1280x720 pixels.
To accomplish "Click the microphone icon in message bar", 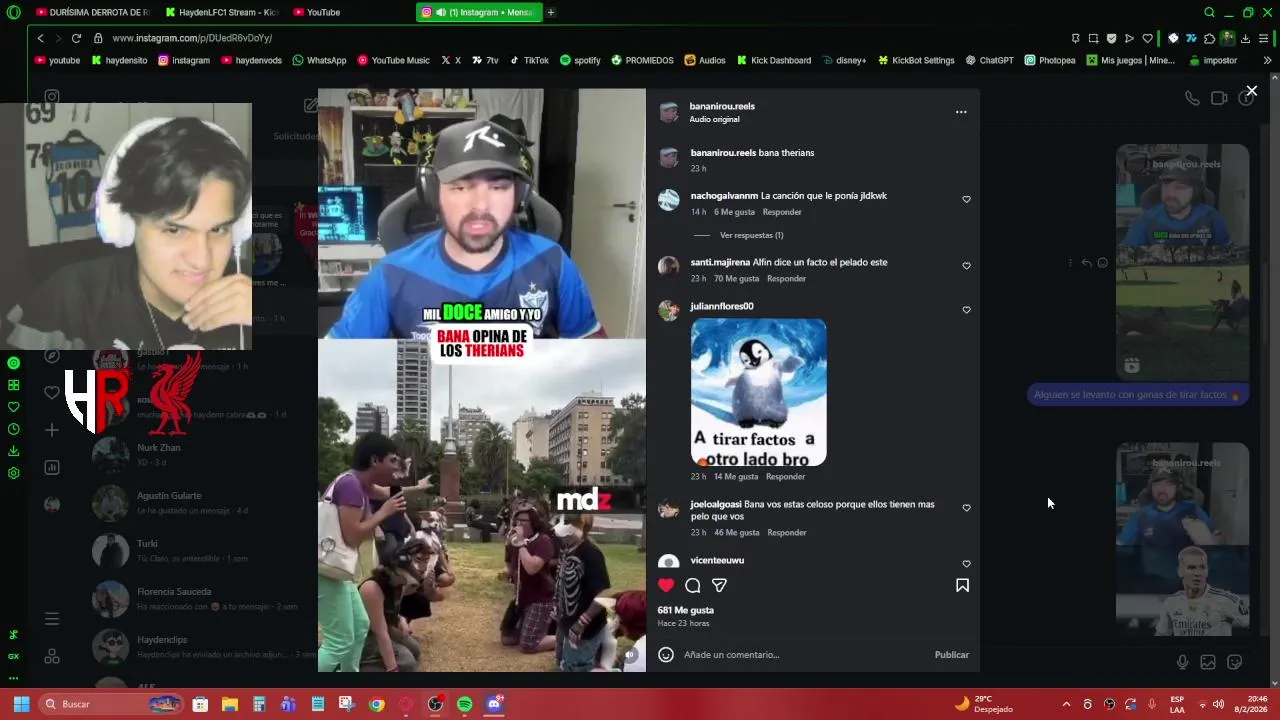I will pos(1182,662).
